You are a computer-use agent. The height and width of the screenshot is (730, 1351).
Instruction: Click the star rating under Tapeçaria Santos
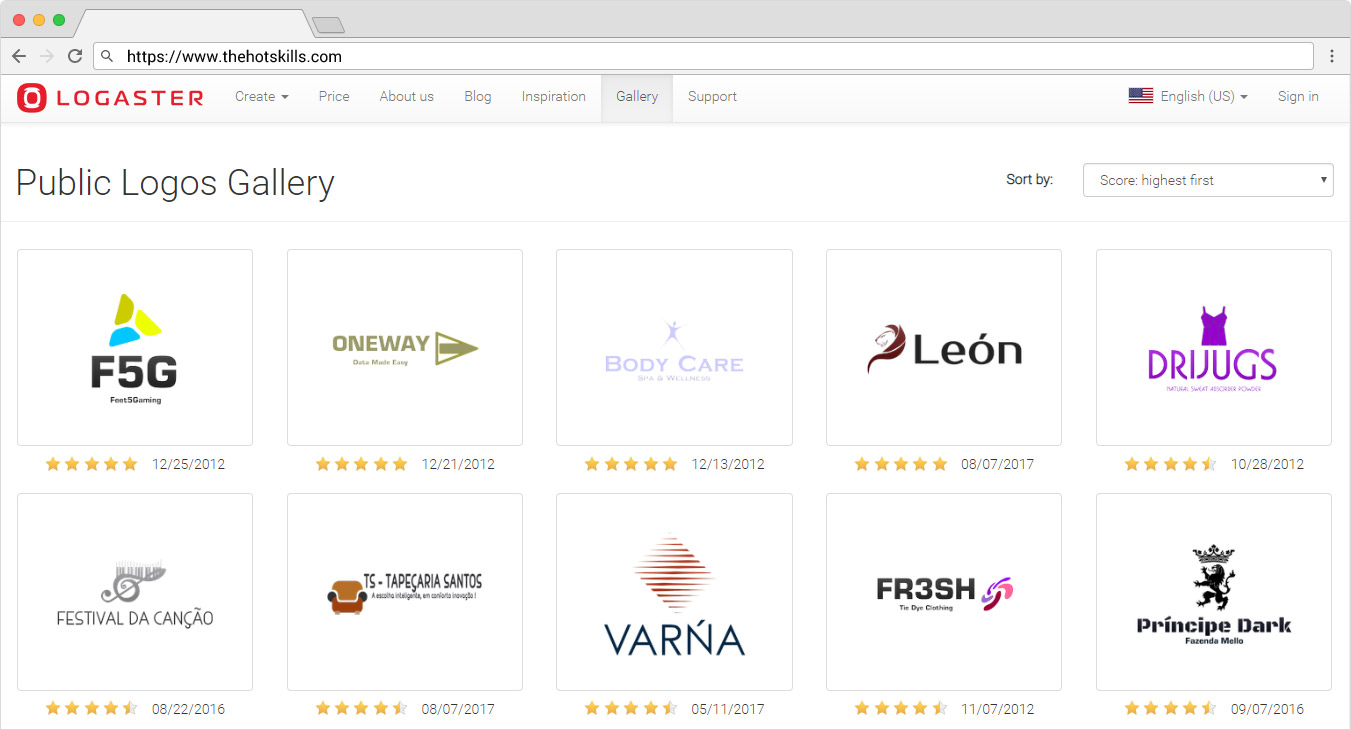pos(361,709)
